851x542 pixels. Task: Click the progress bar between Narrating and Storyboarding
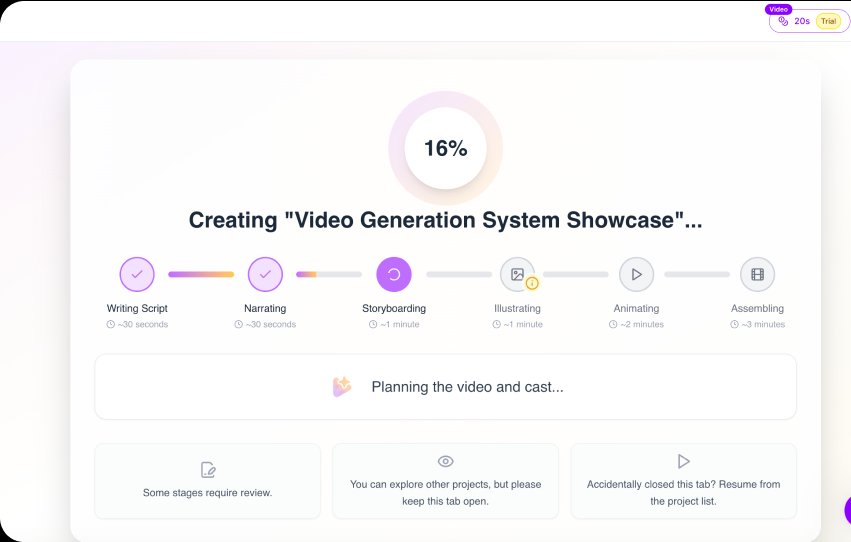(x=329, y=274)
